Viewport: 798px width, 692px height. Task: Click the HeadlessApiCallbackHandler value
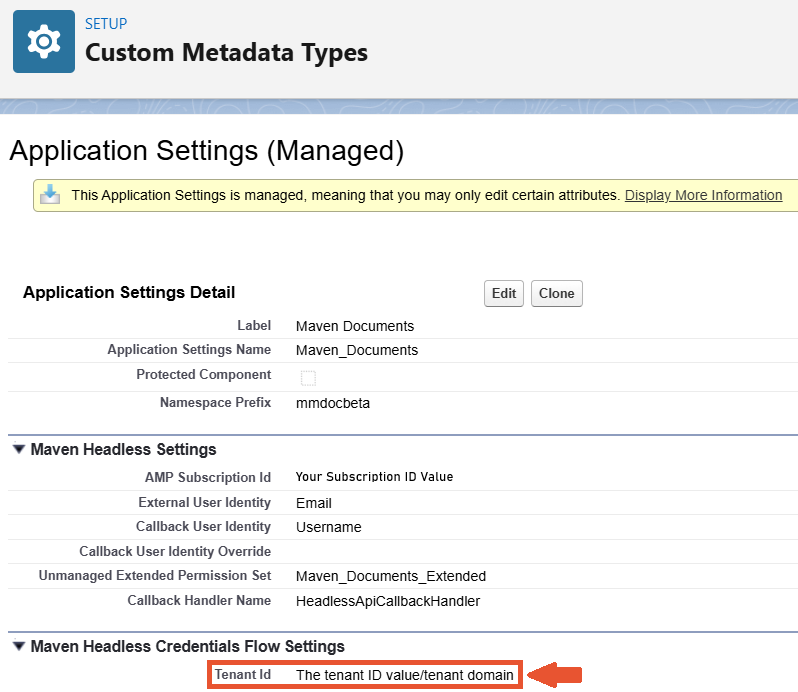(387, 601)
